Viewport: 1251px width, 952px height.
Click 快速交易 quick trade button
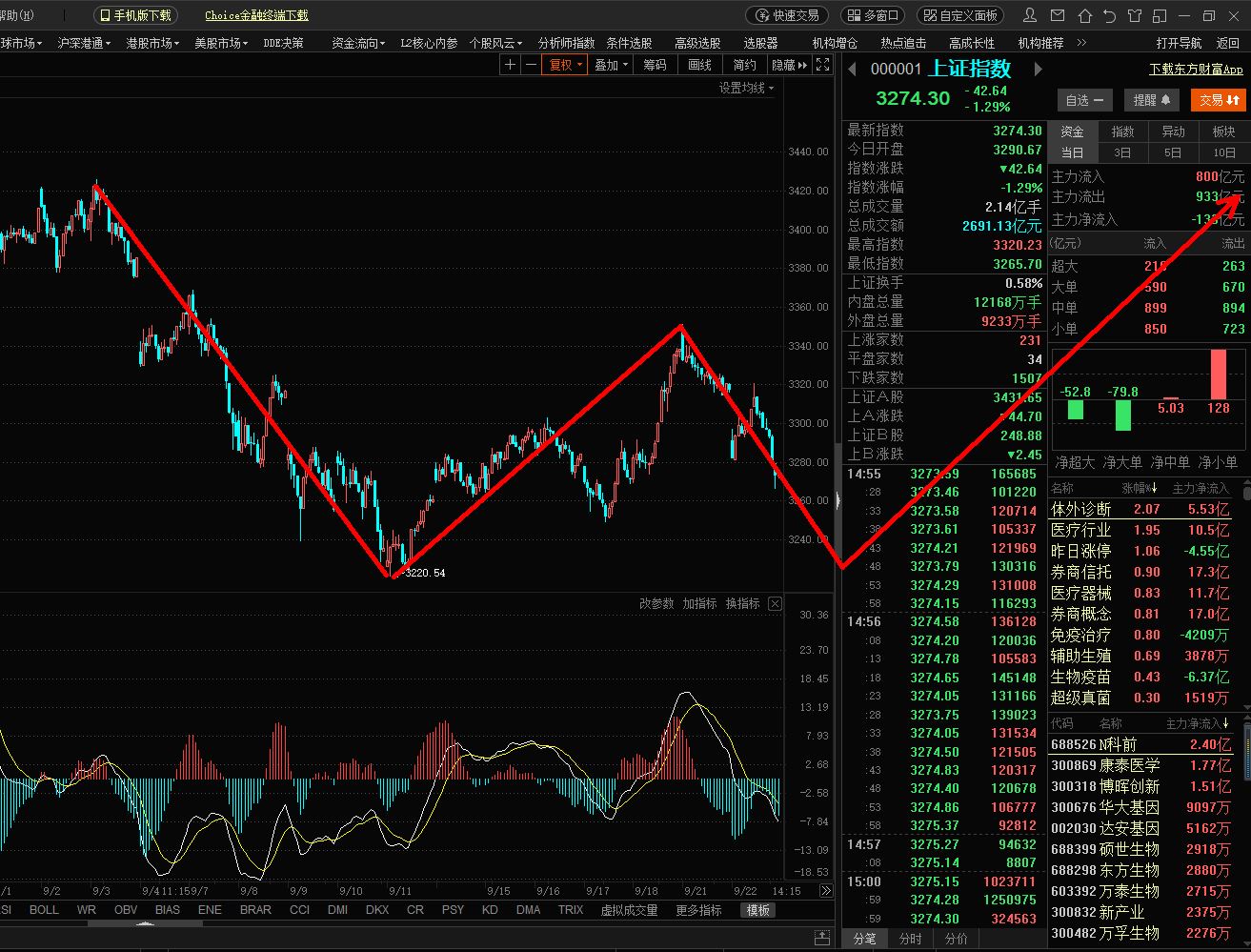coord(788,15)
